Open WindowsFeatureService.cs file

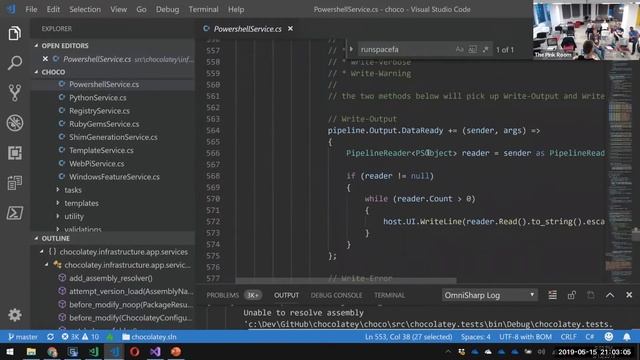point(114,177)
